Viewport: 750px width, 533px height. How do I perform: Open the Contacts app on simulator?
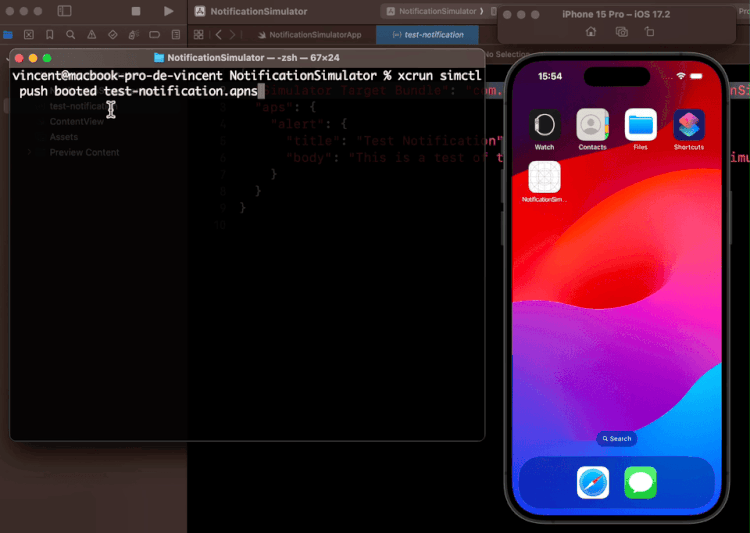(x=592, y=125)
